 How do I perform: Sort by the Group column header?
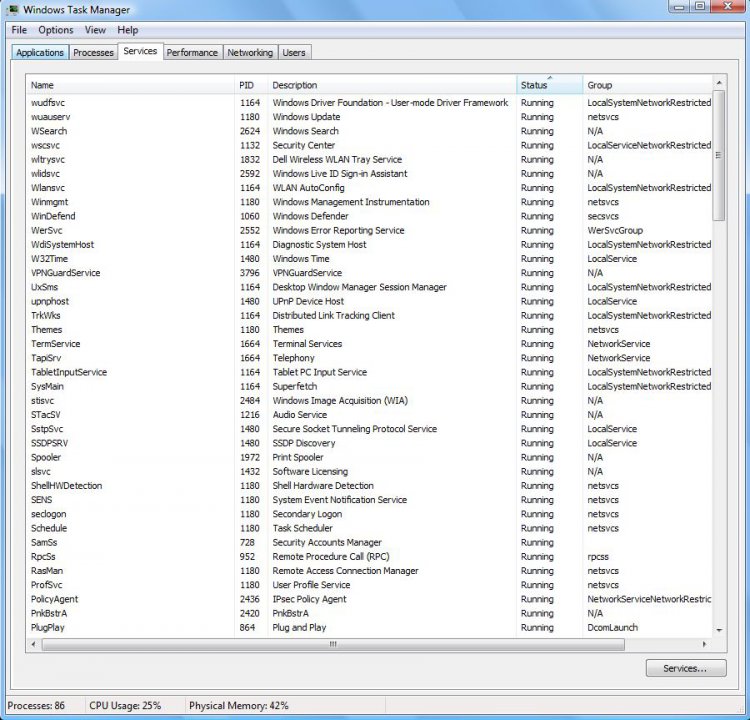[647, 85]
